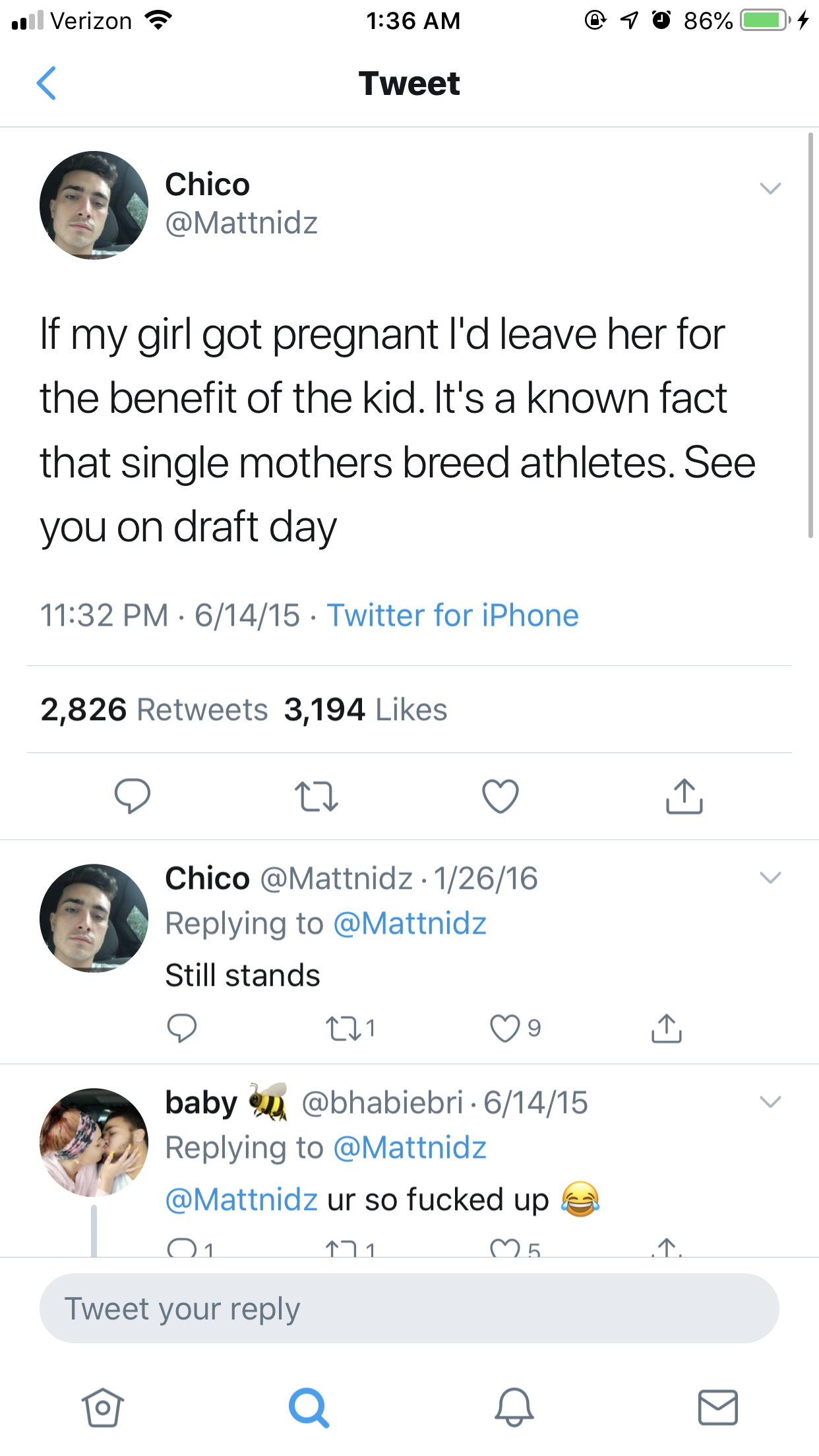This screenshot has width=819, height=1456.
Task: Like the "Still stands" reply
Action: (x=505, y=1028)
